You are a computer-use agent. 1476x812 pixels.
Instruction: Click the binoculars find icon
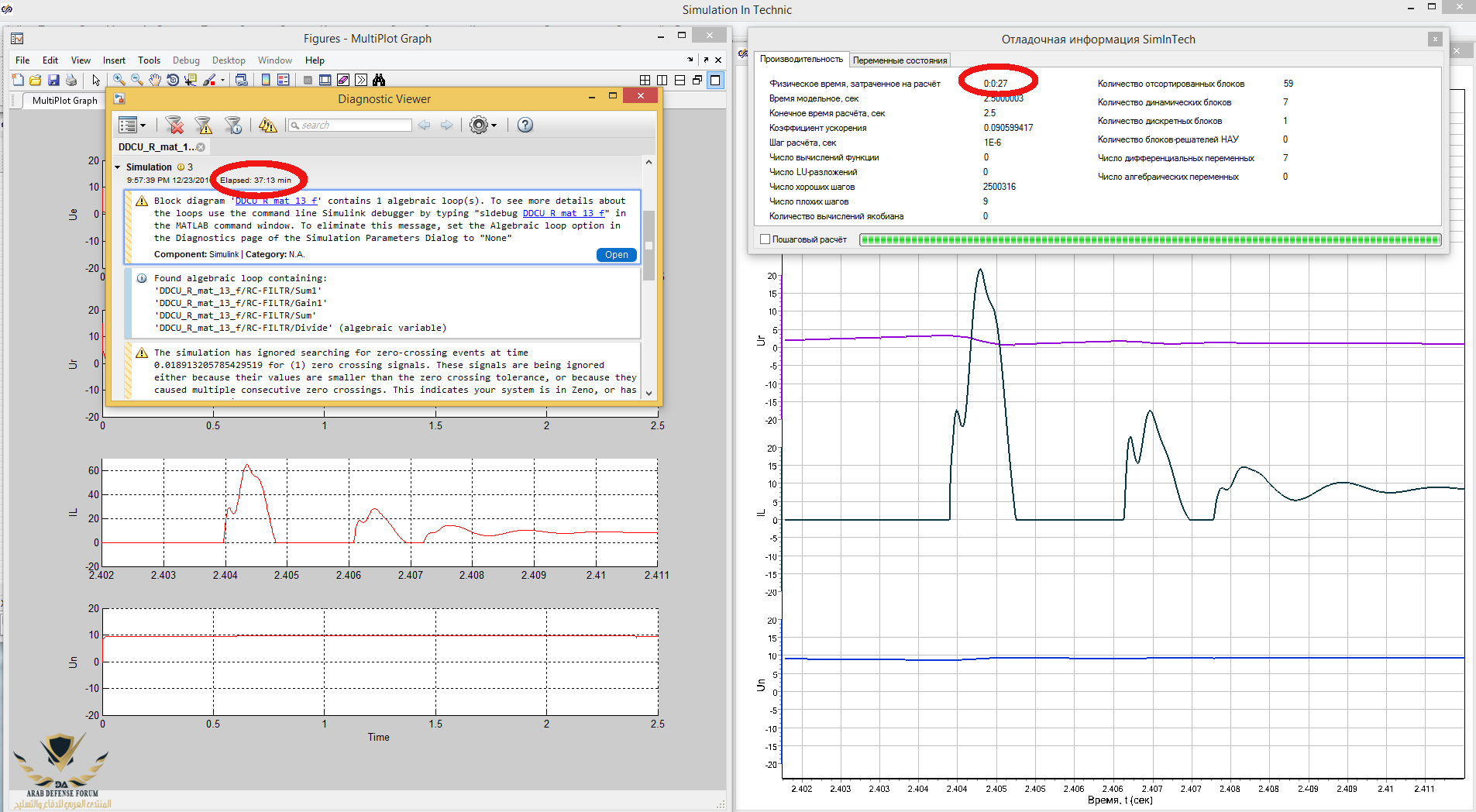(x=379, y=80)
